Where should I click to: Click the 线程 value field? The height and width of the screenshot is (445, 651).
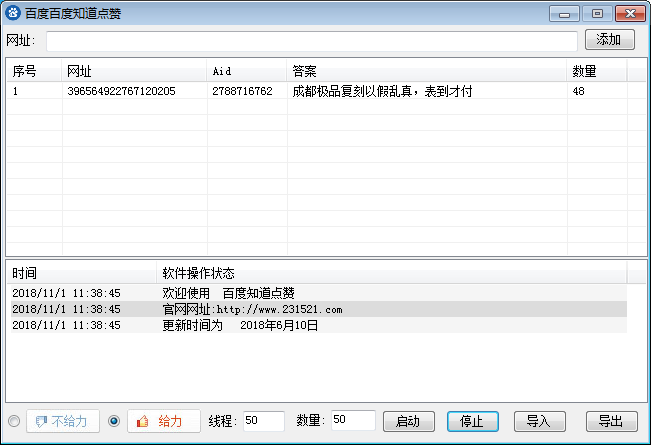click(x=263, y=421)
